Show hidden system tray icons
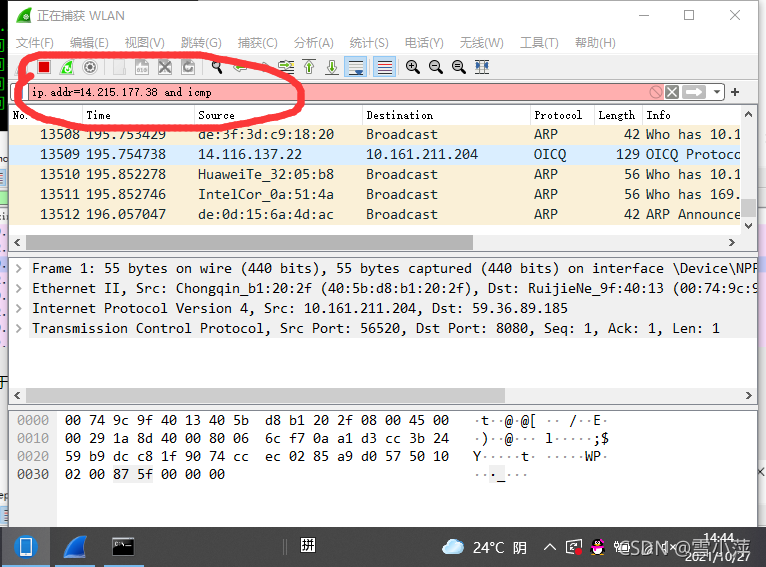766x567 pixels. coord(550,547)
